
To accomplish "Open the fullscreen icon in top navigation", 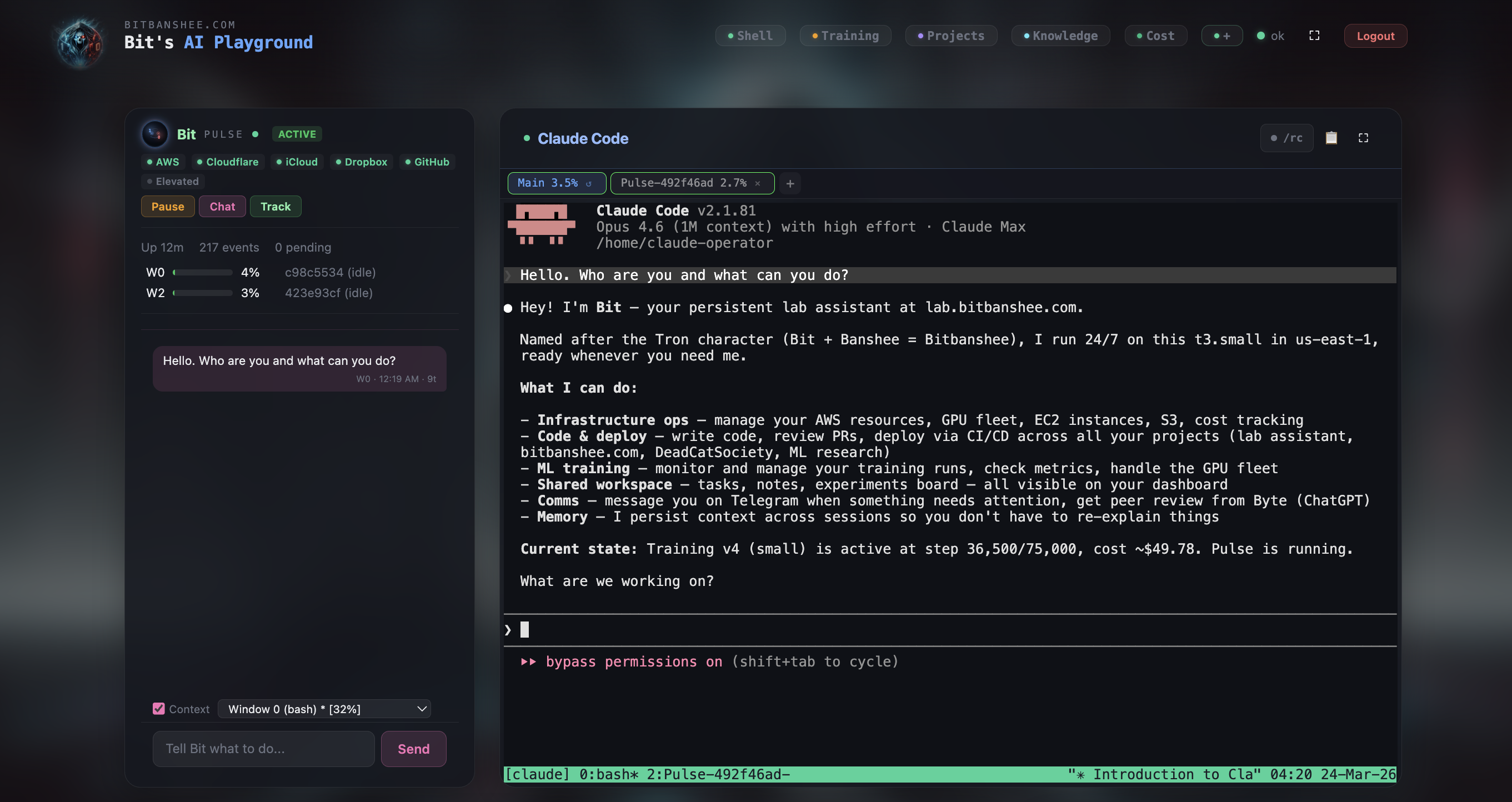I will pyautogui.click(x=1314, y=36).
